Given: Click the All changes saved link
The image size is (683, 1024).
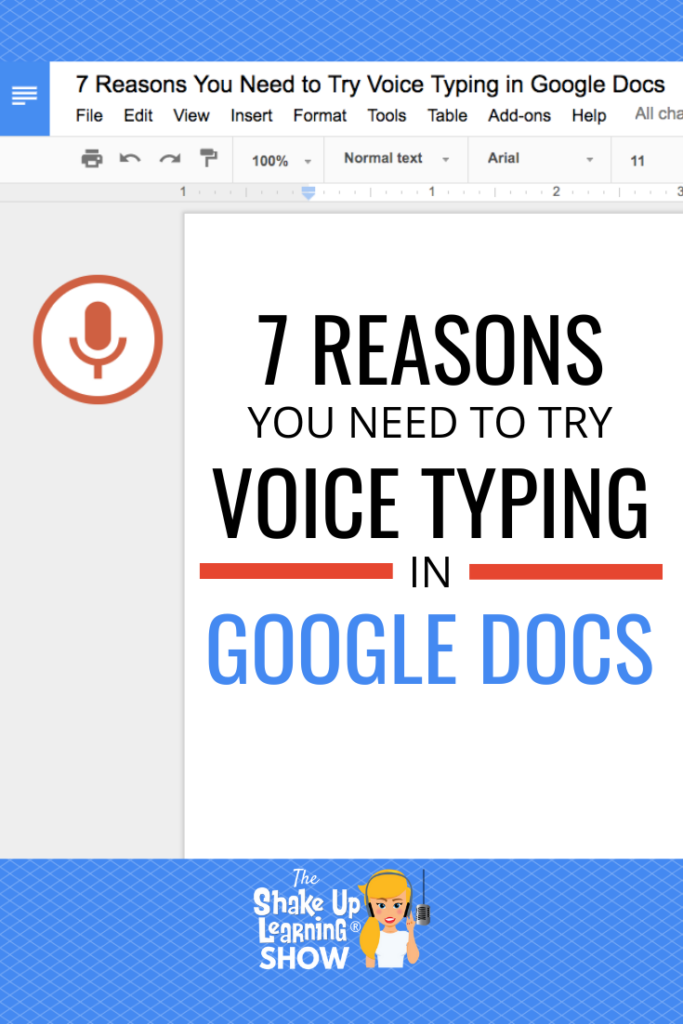Looking at the screenshot, I should pos(658,114).
